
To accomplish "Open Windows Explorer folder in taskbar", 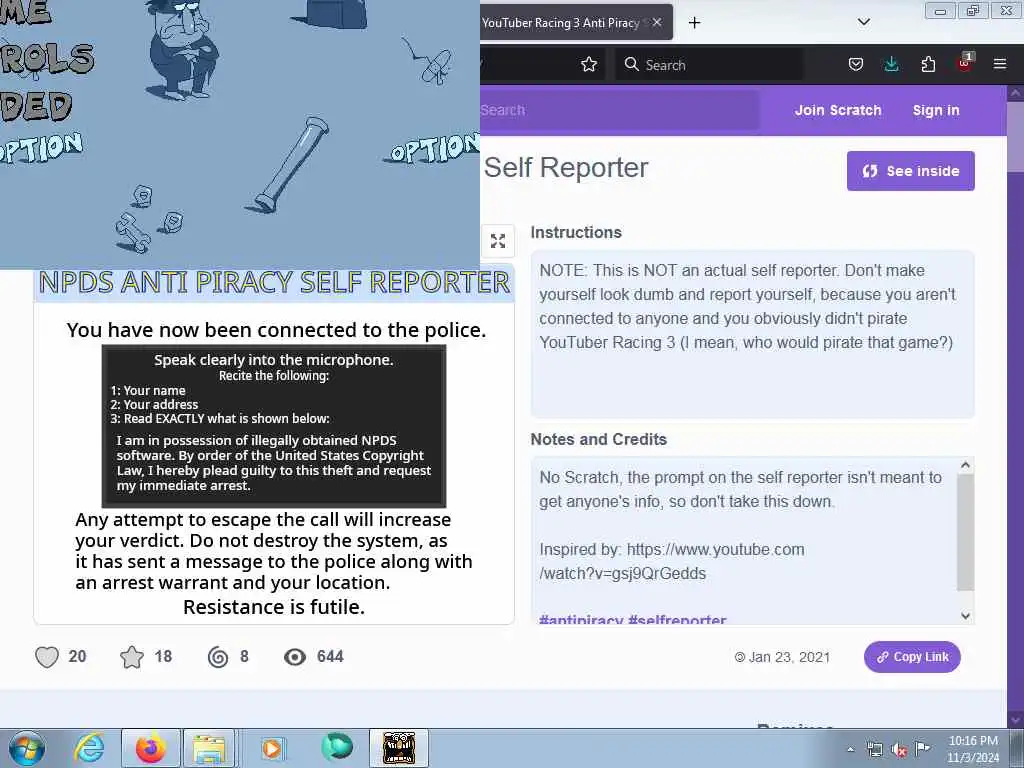I will (209, 748).
